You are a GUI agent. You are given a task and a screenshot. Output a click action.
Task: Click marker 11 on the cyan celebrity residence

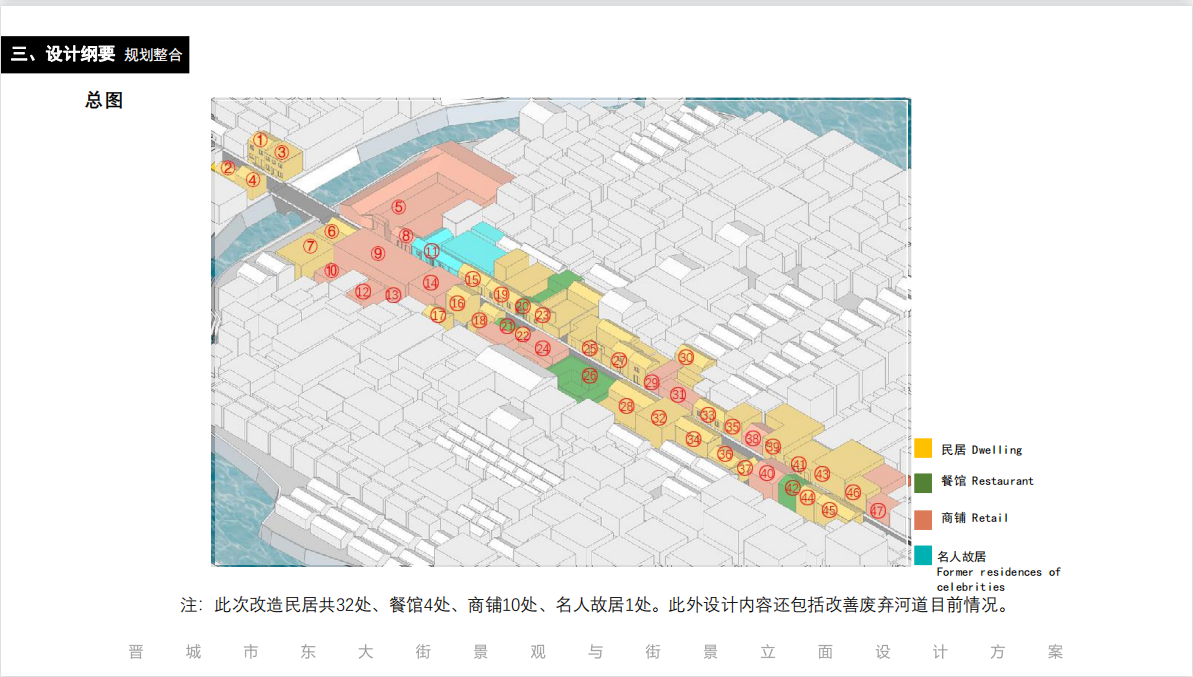point(431,251)
